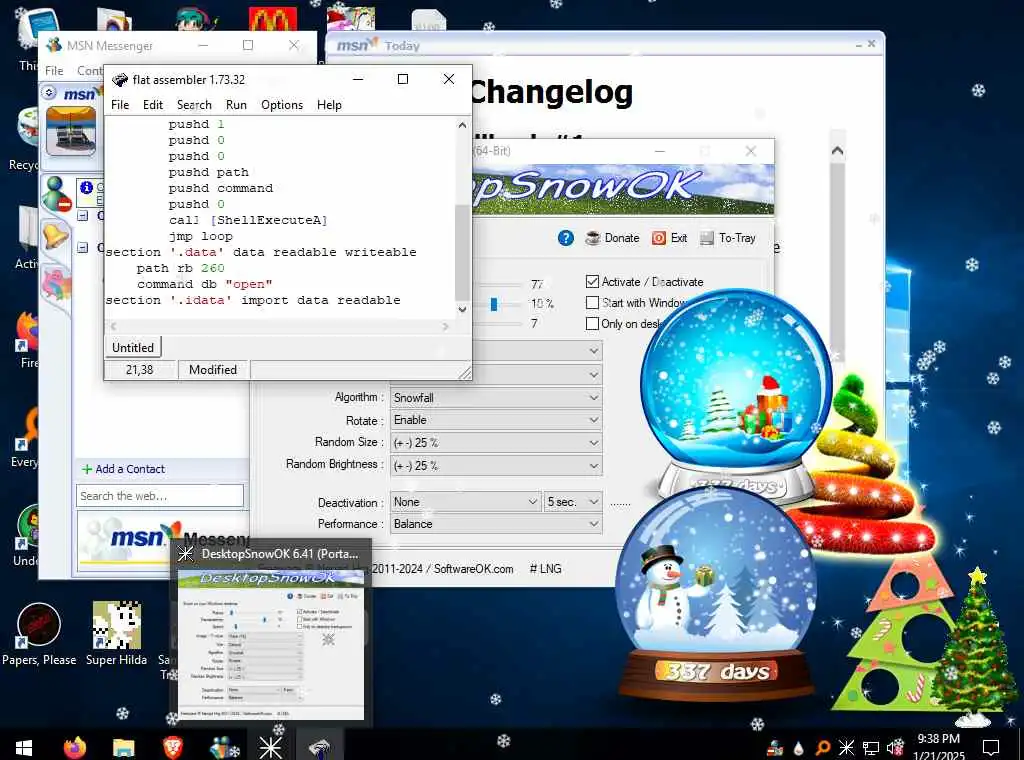Click the Donate button in DesktopSnowOK
The width and height of the screenshot is (1024, 760).
click(613, 238)
